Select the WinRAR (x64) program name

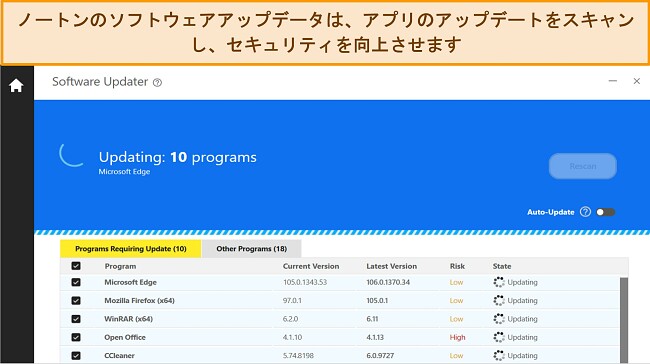(129, 319)
